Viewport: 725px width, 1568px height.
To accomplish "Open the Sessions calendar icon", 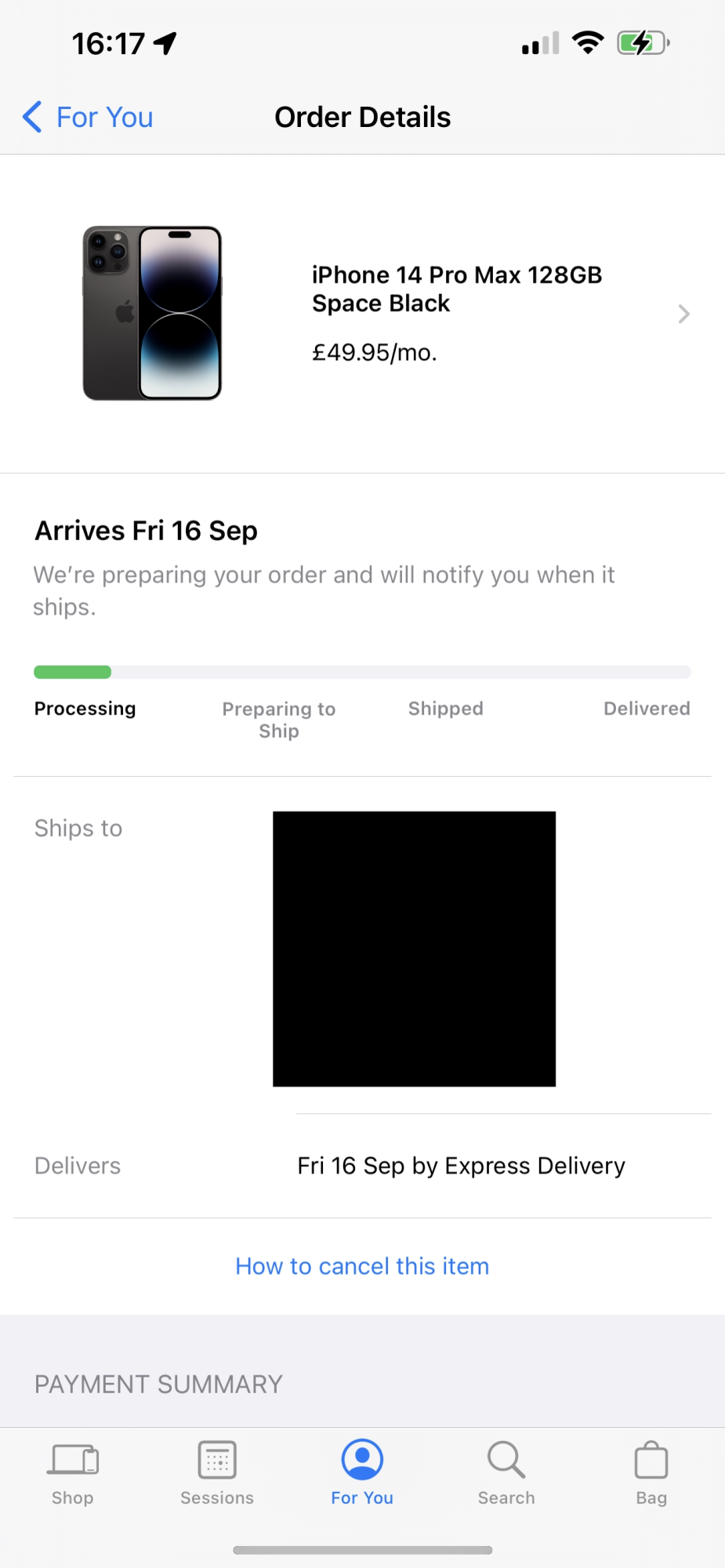I will 217,1460.
